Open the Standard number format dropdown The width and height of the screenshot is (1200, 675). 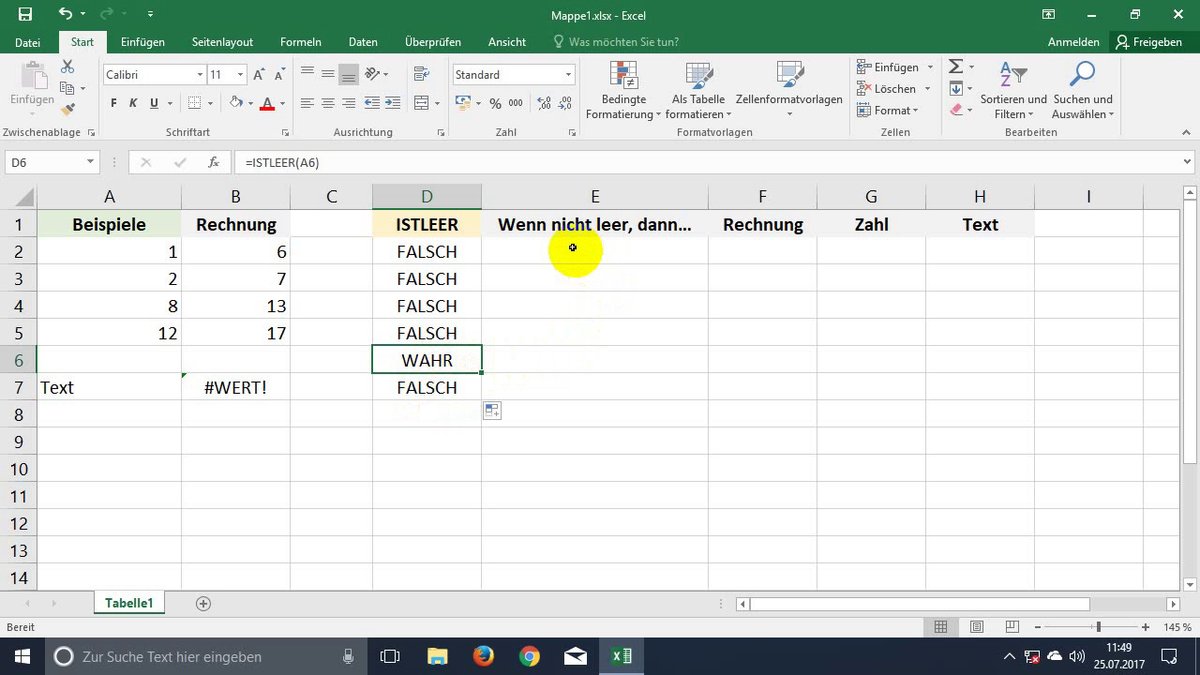coord(566,74)
